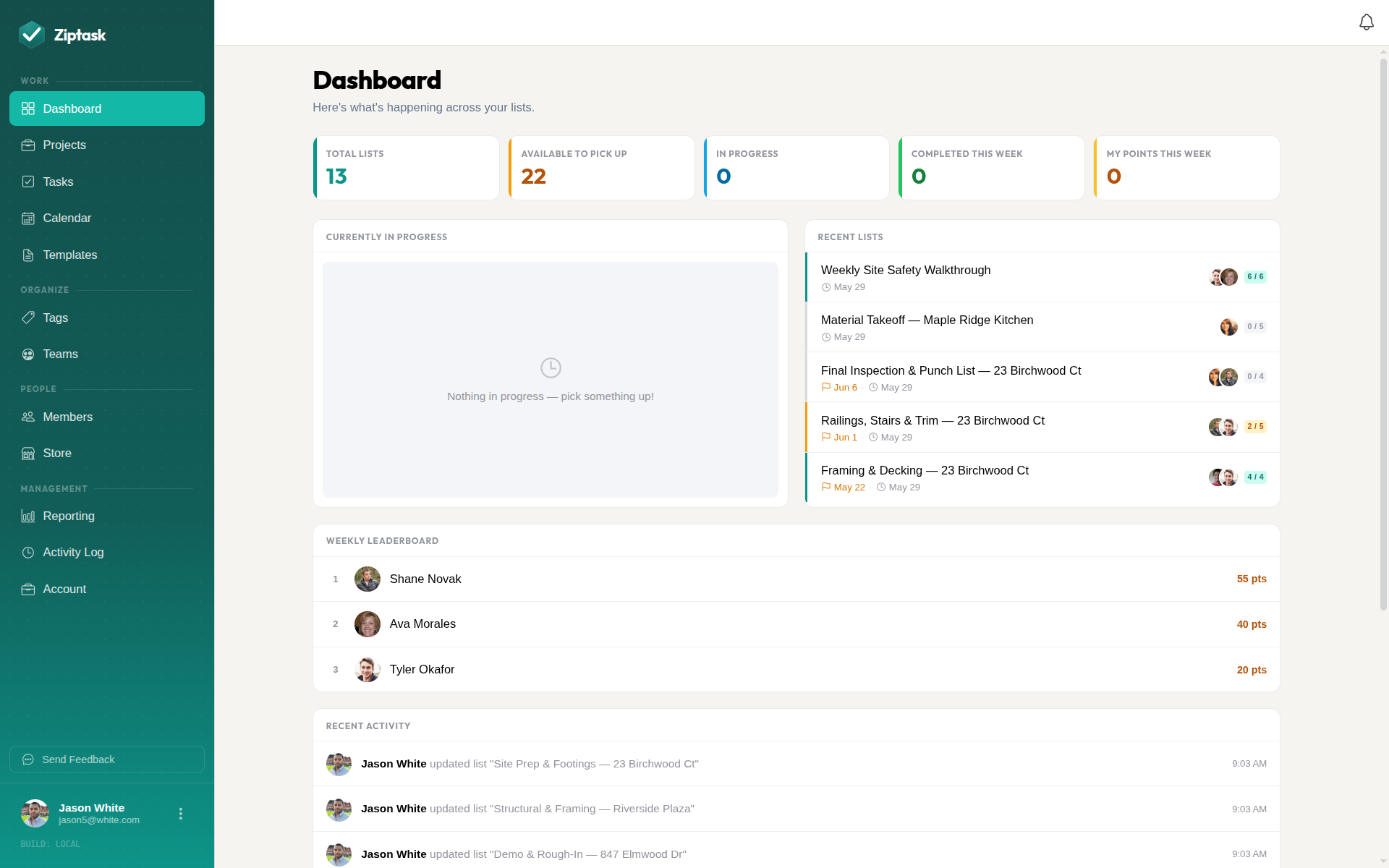Click jason5@white.com email text
The height and width of the screenshot is (868, 1389).
(x=99, y=820)
